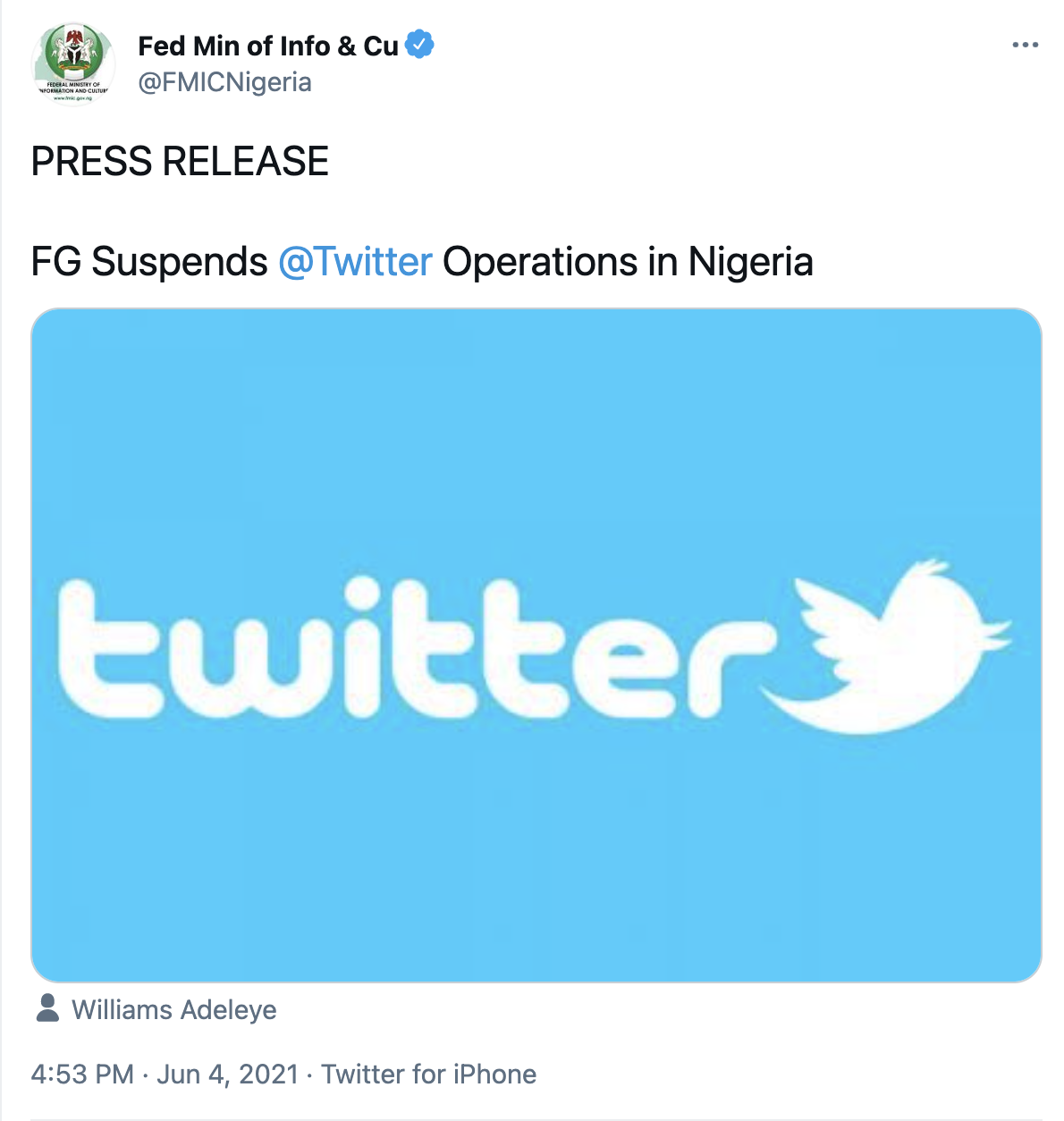The image size is (1064, 1121).
Task: Click the Jun 4, 2021 timestamp
Action: pos(228,1073)
